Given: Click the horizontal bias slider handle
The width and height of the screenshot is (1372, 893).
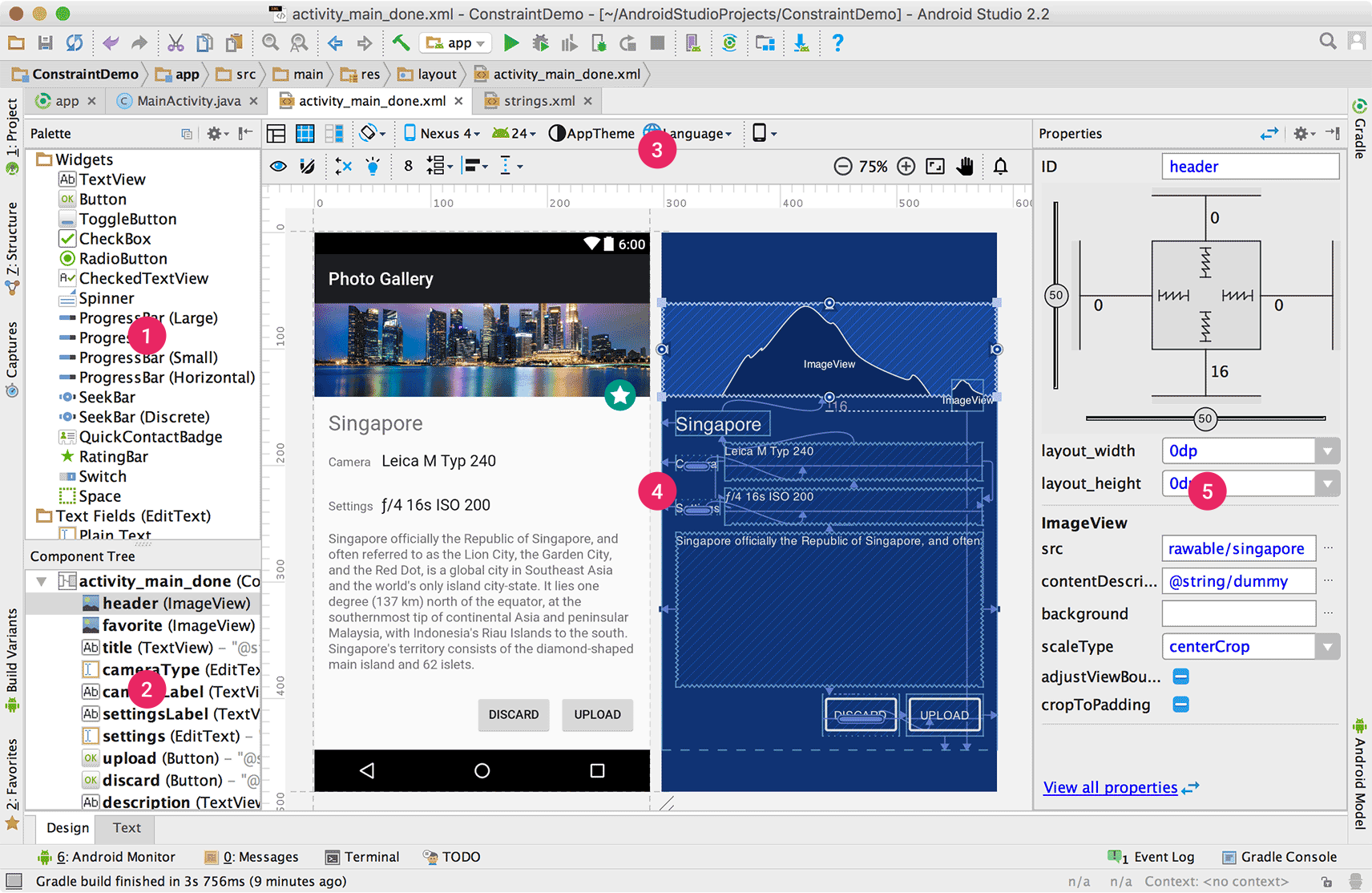Looking at the screenshot, I should [1205, 418].
